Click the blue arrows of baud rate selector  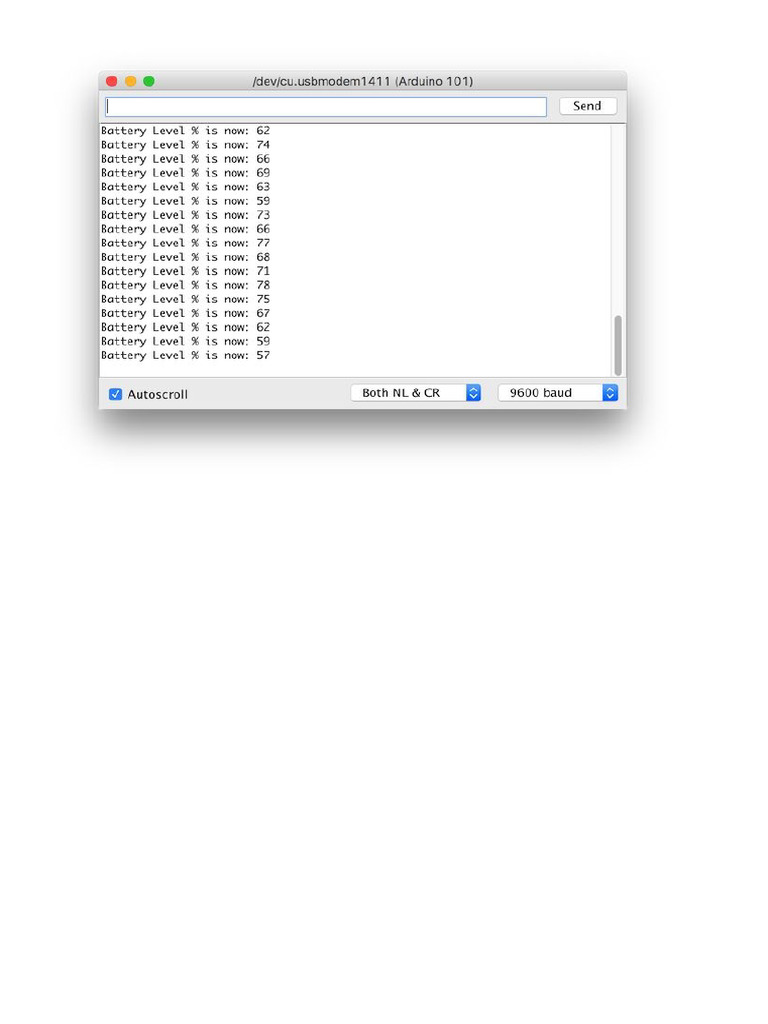coord(610,392)
